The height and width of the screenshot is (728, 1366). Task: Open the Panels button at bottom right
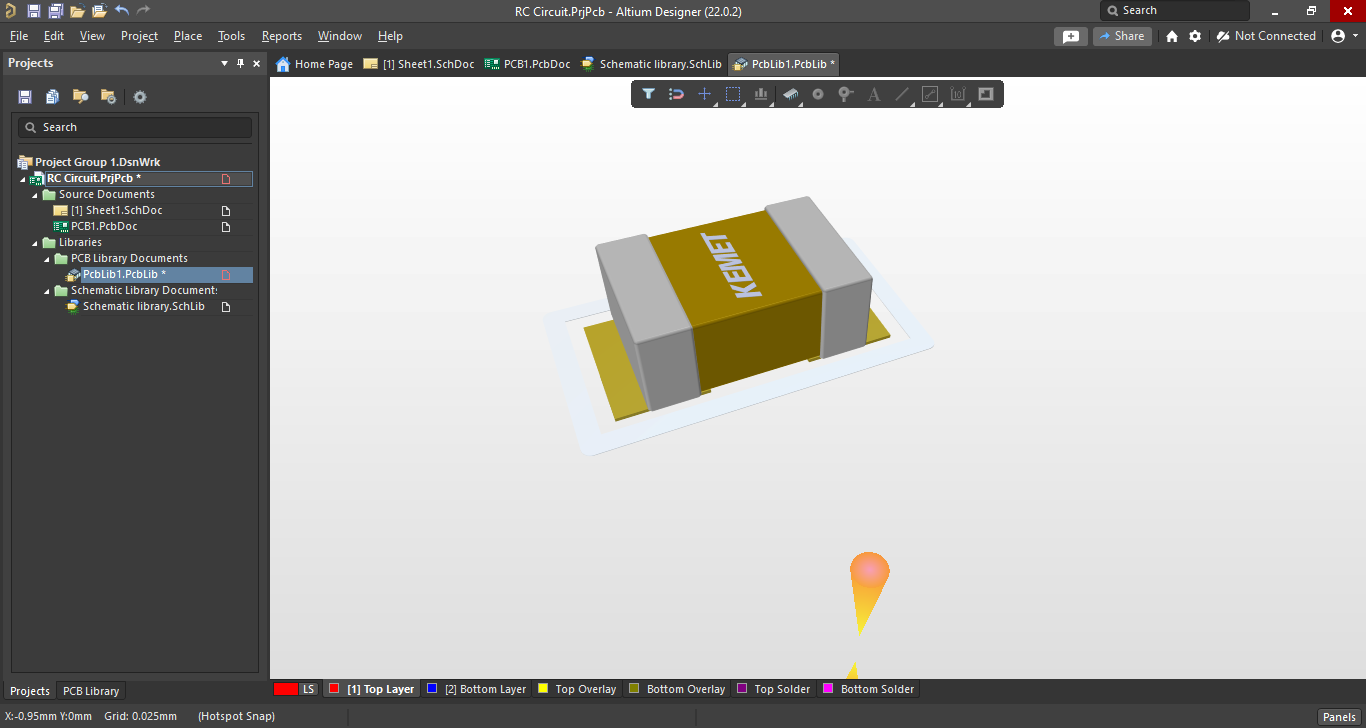pos(1338,716)
